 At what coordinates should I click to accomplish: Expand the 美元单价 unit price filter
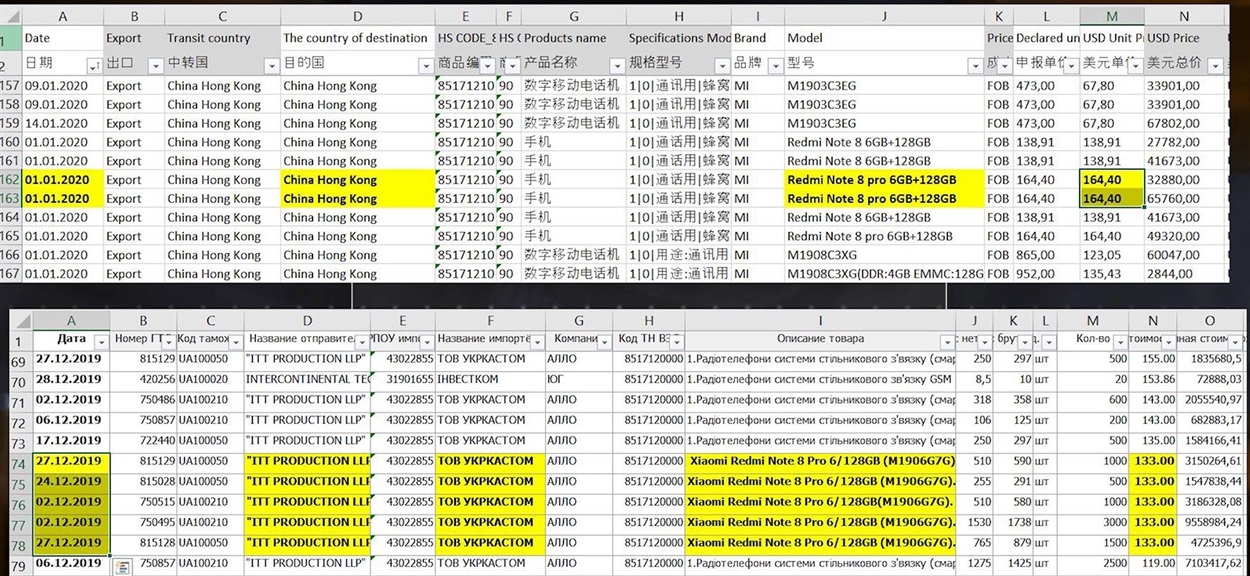1136,66
